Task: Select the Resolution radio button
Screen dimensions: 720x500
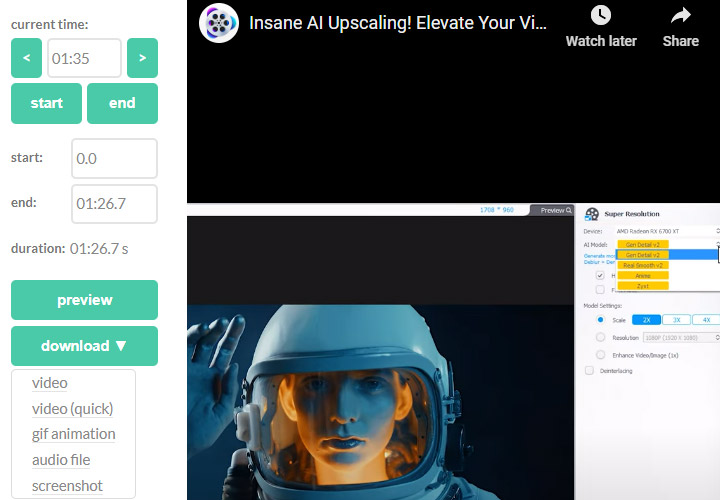Action: click(600, 337)
